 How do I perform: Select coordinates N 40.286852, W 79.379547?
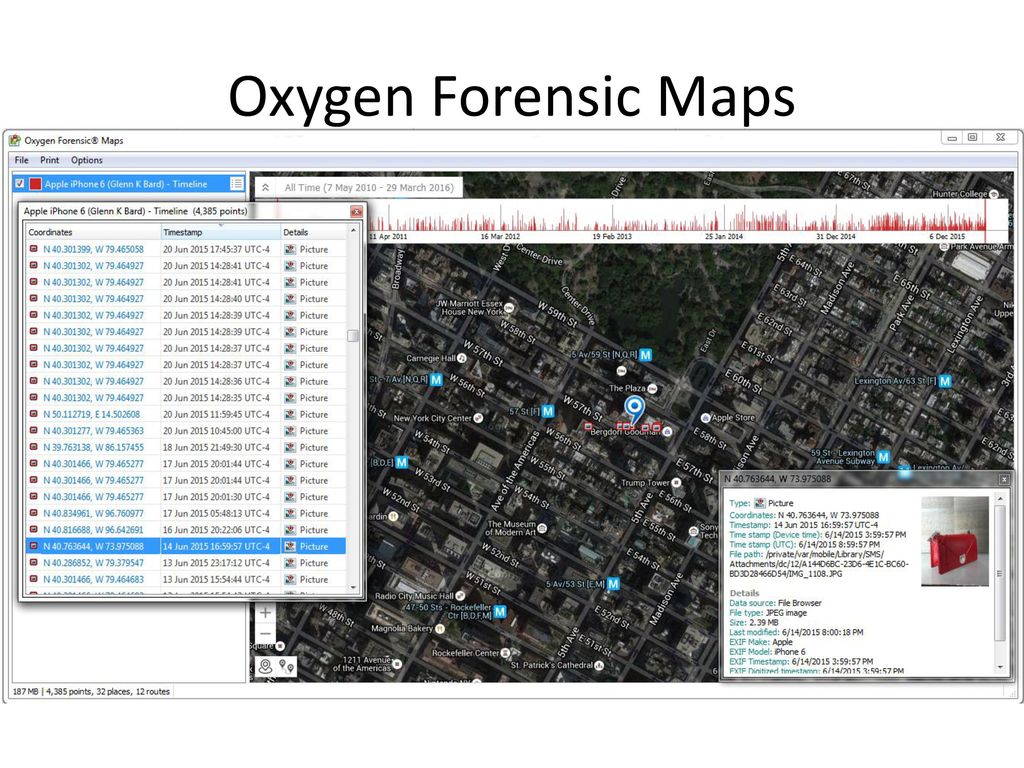pyautogui.click(x=93, y=563)
